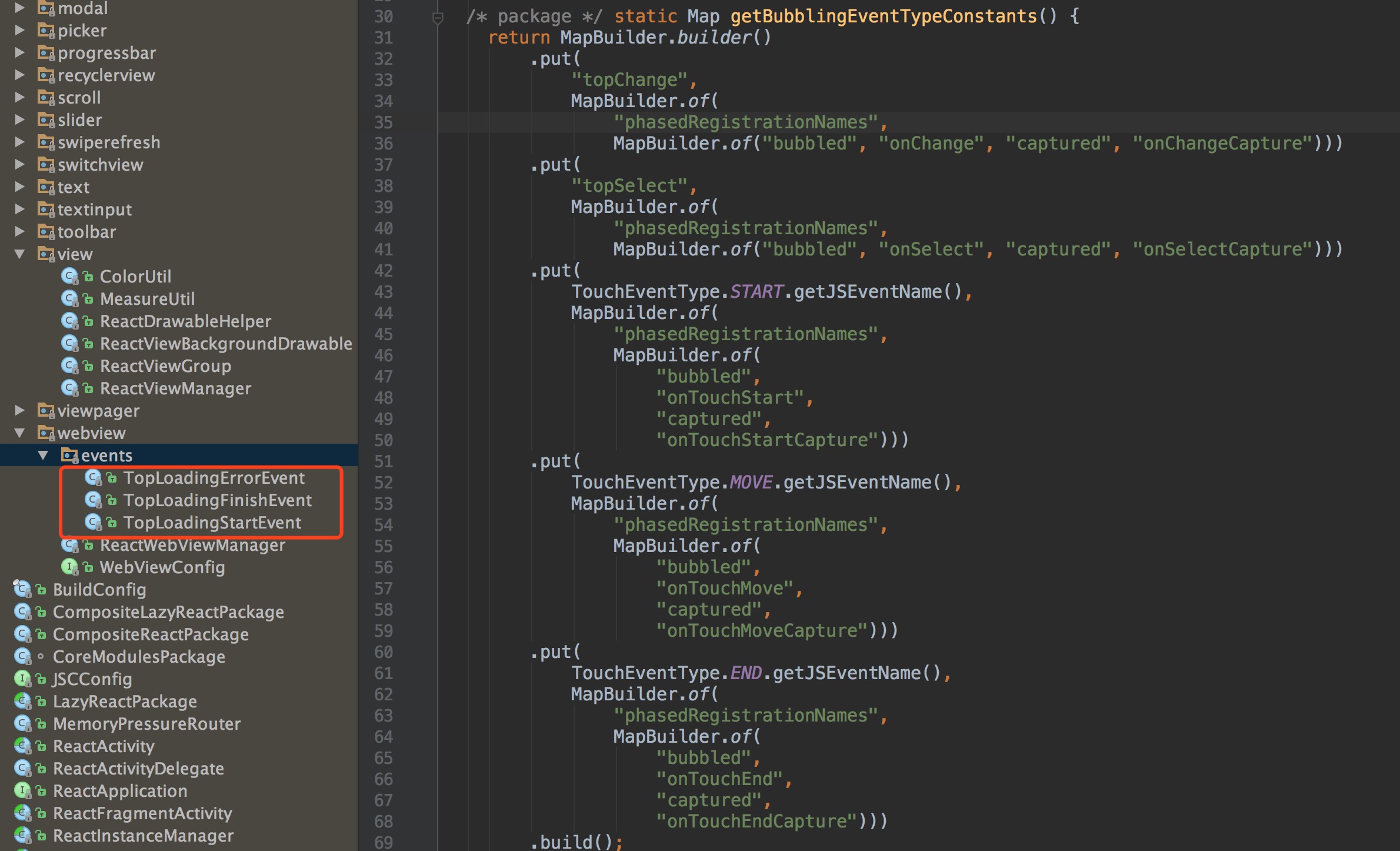Open TopLoadingErrorEvent in the project tree
The width and height of the screenshot is (1400, 851).
[x=214, y=477]
